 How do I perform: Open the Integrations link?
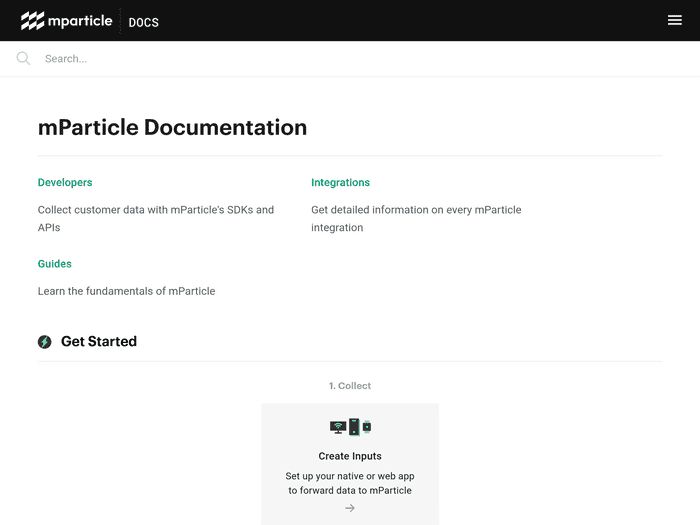(x=341, y=183)
